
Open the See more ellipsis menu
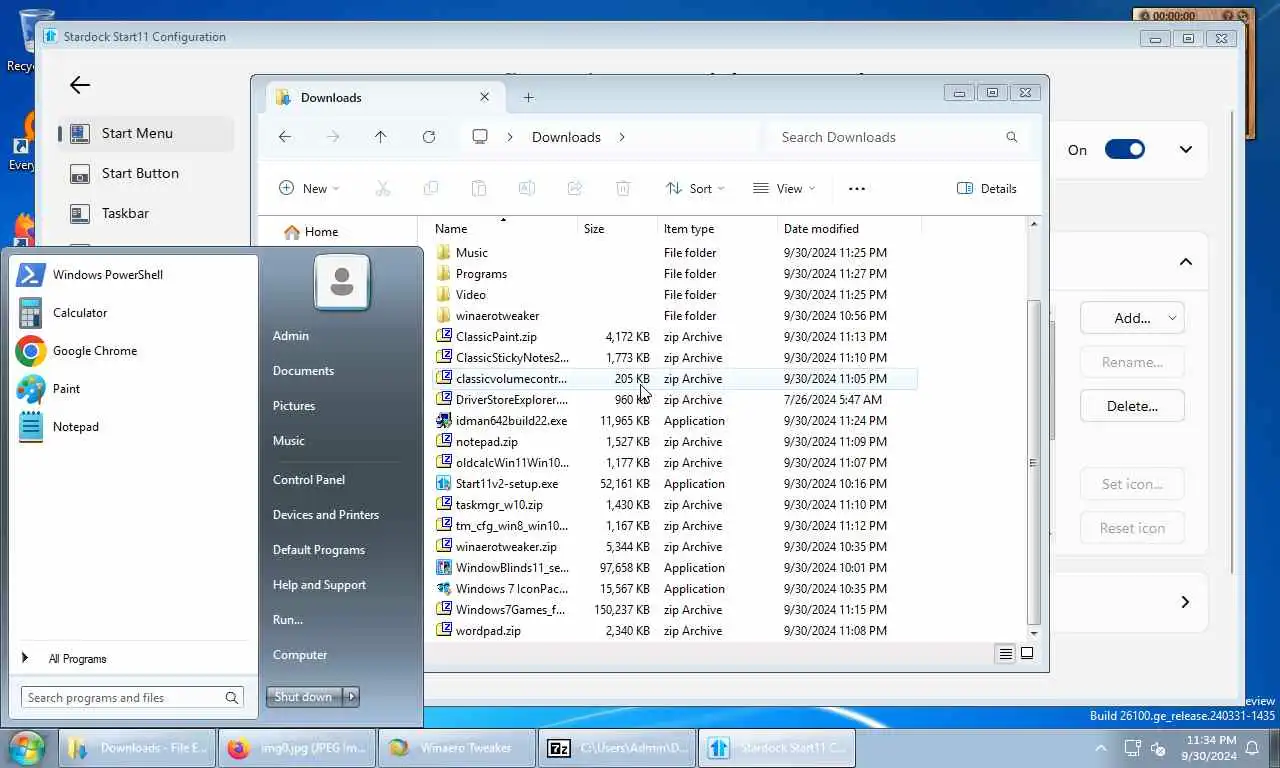tap(856, 188)
